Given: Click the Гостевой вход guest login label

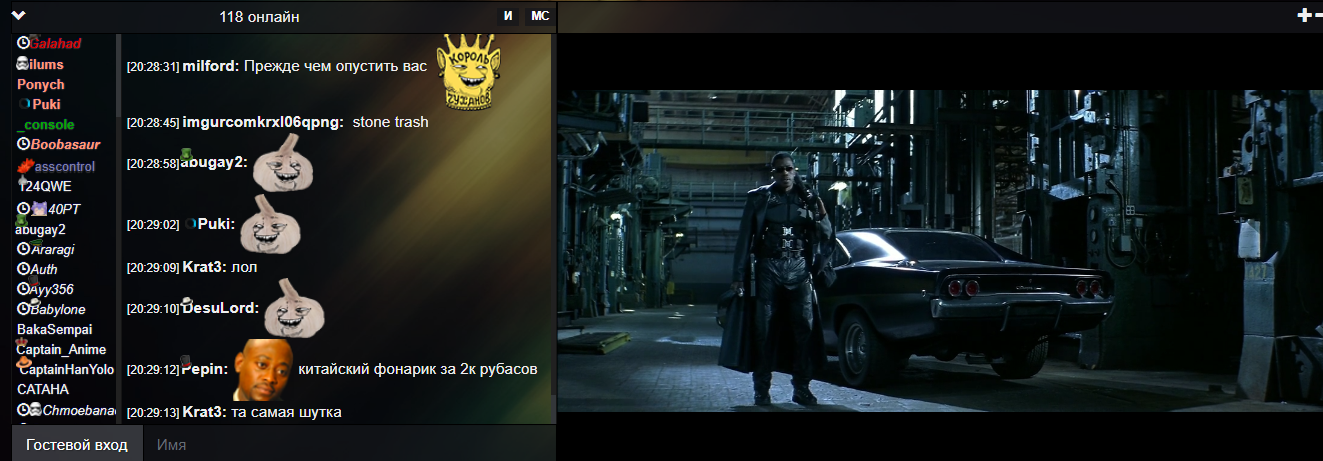Looking at the screenshot, I should click(77, 444).
